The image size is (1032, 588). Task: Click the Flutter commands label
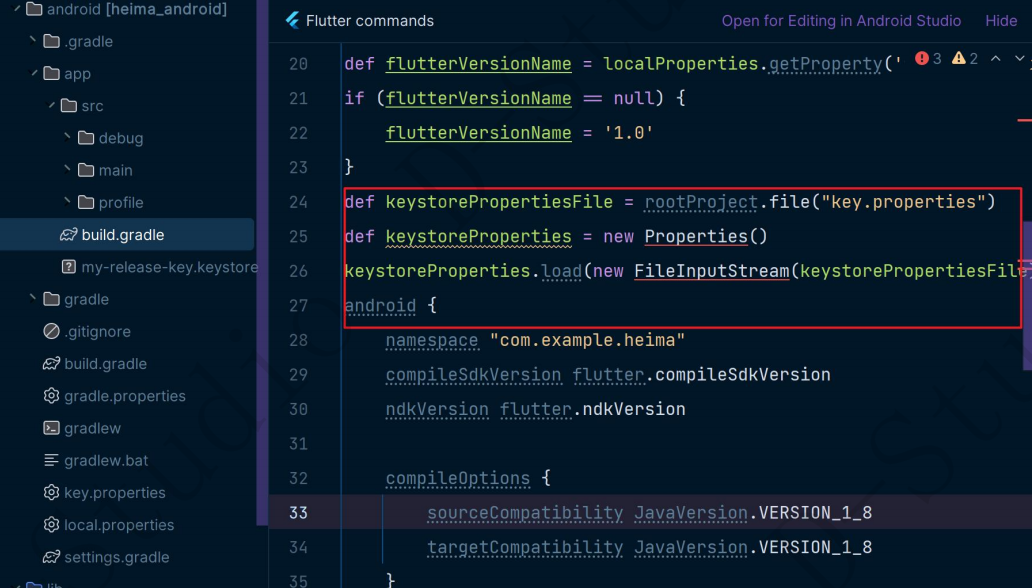tap(370, 21)
